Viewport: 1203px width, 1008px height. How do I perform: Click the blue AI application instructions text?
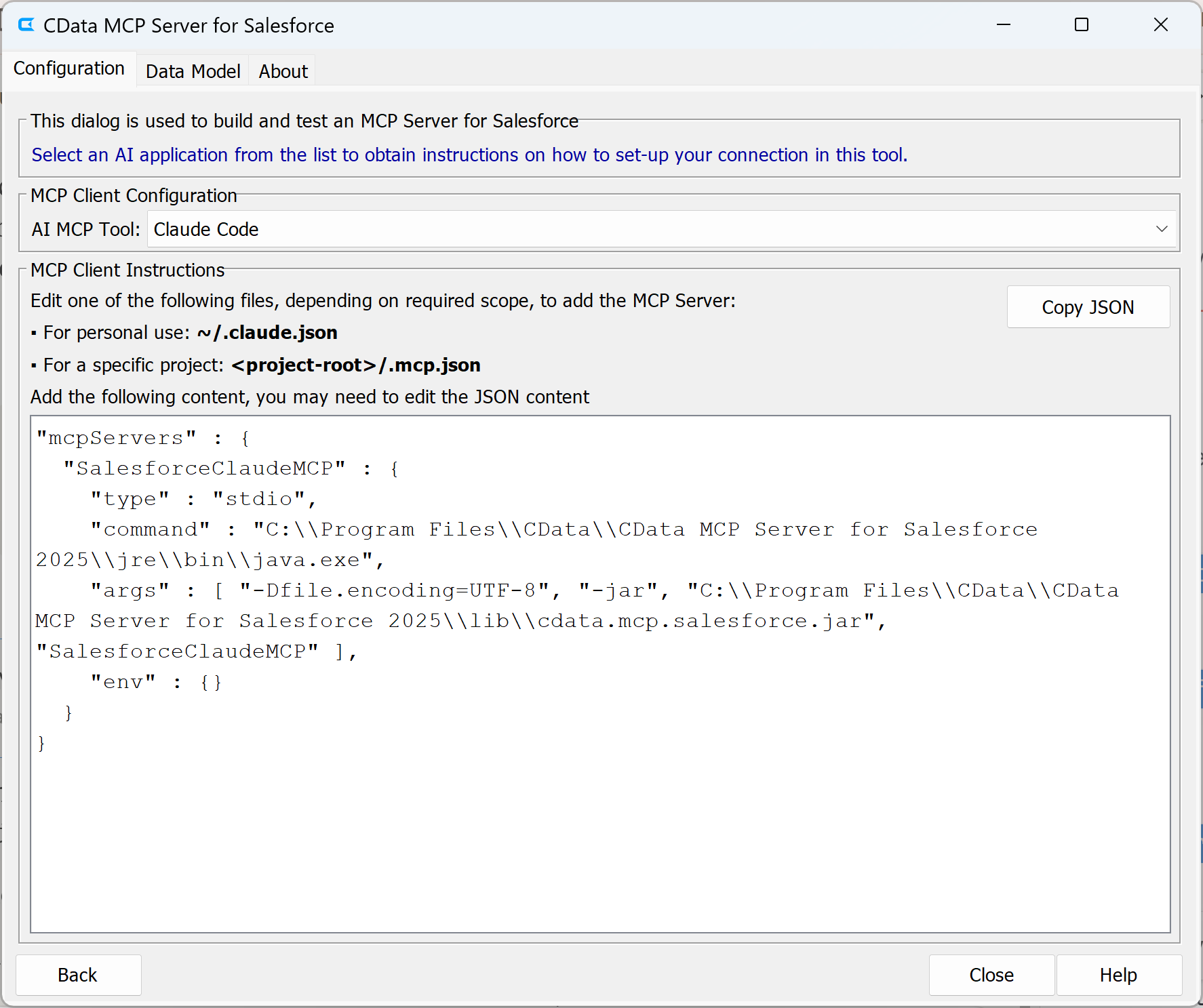[x=469, y=155]
